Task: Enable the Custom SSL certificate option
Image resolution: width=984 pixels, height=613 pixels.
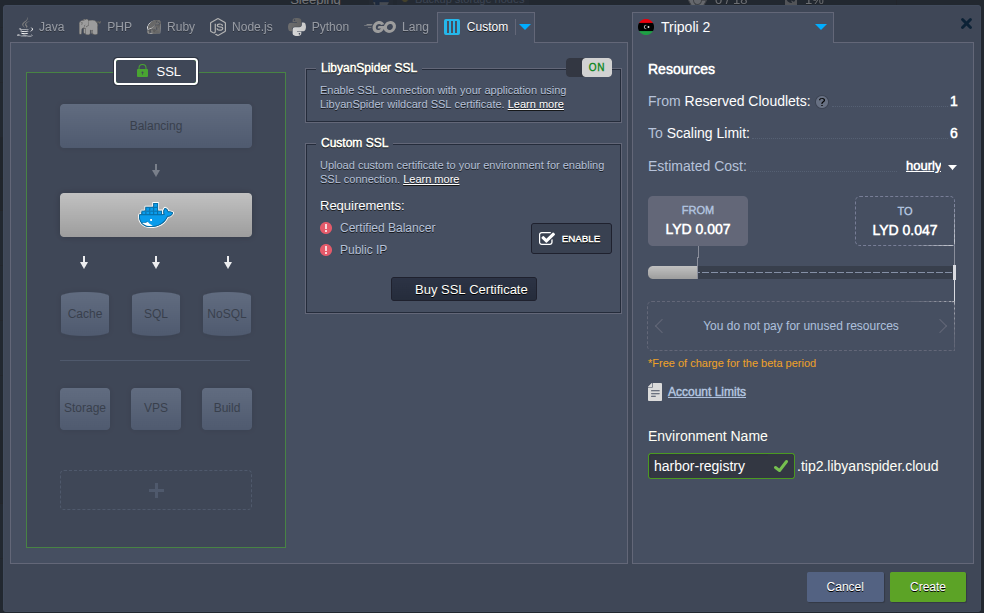Action: tap(571, 238)
